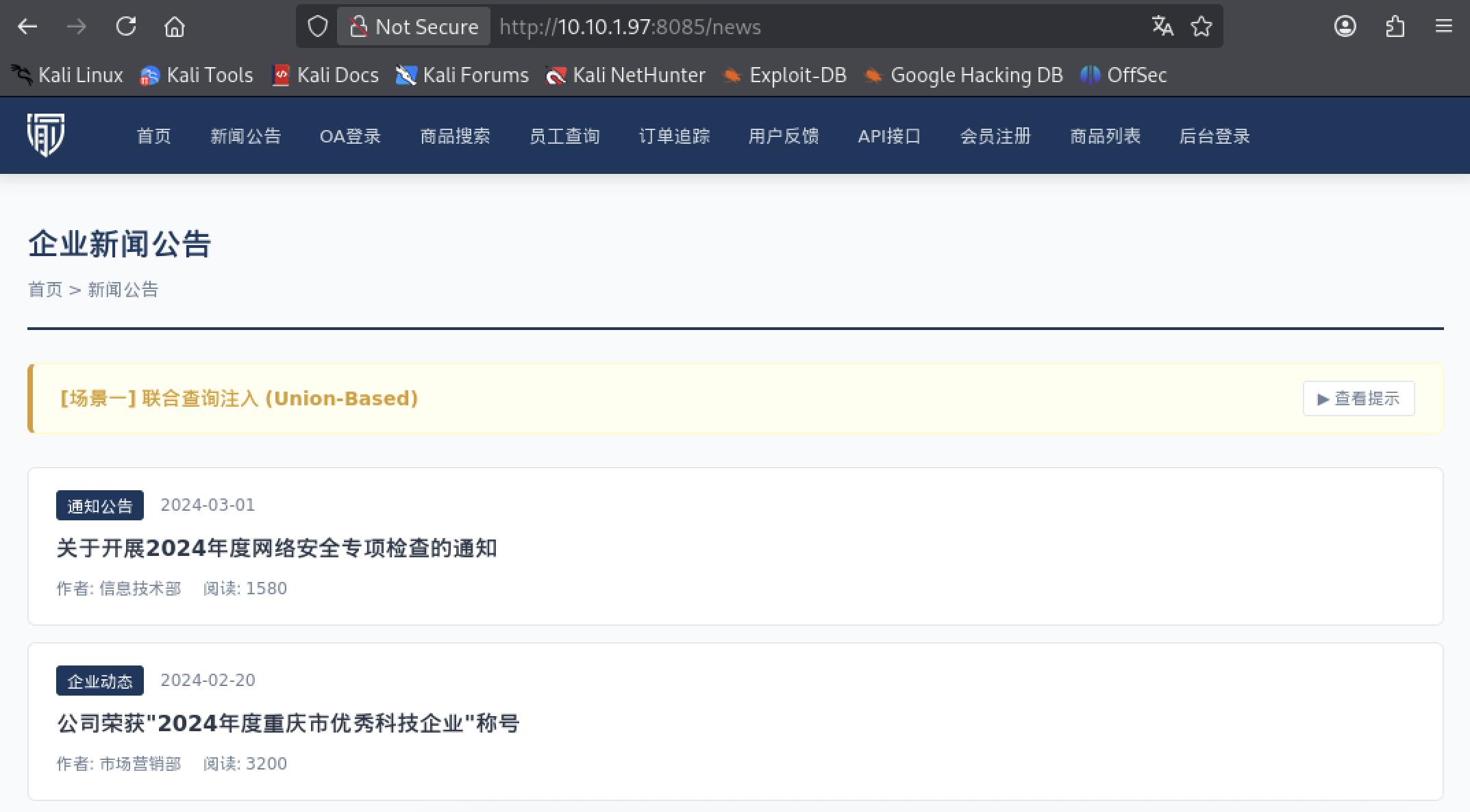This screenshot has height=812, width=1470.
Task: Click the Not Secure connection indicator
Action: [x=414, y=27]
